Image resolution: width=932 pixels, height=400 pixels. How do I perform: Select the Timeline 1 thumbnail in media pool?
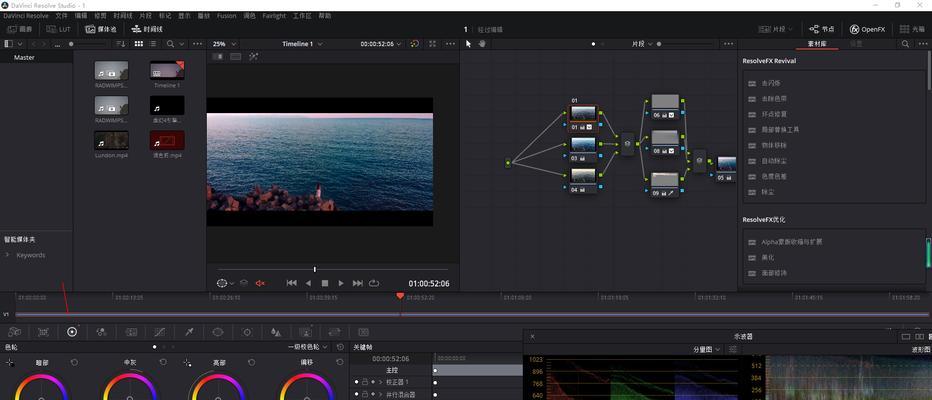coord(167,70)
